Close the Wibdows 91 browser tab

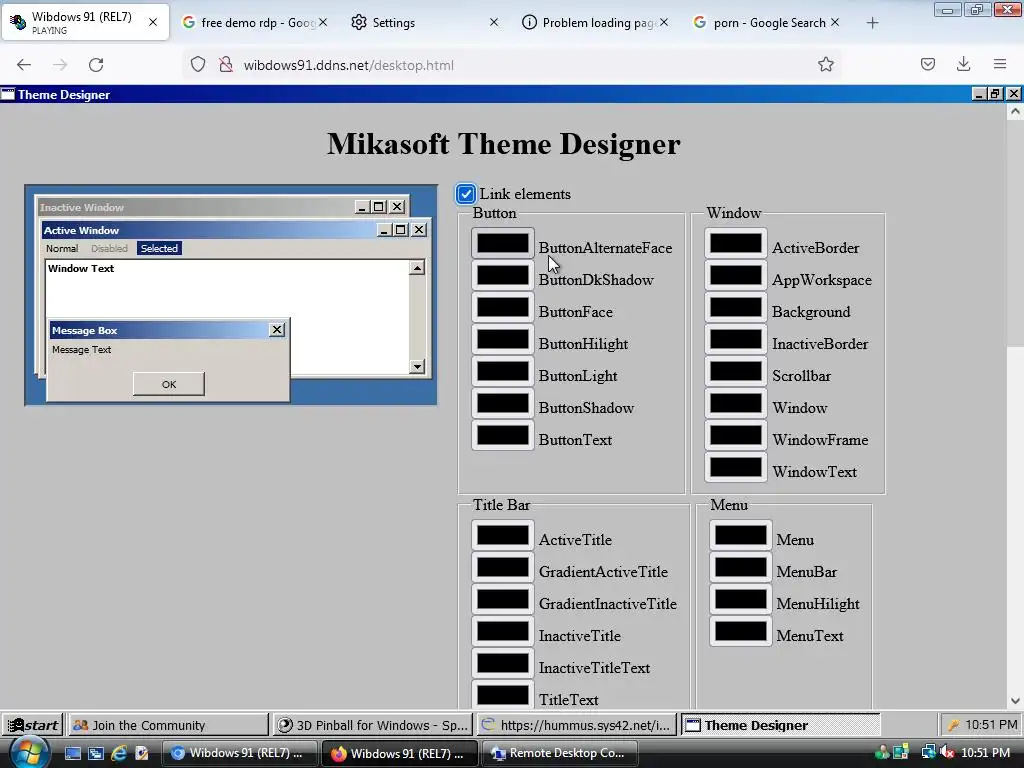point(153,22)
